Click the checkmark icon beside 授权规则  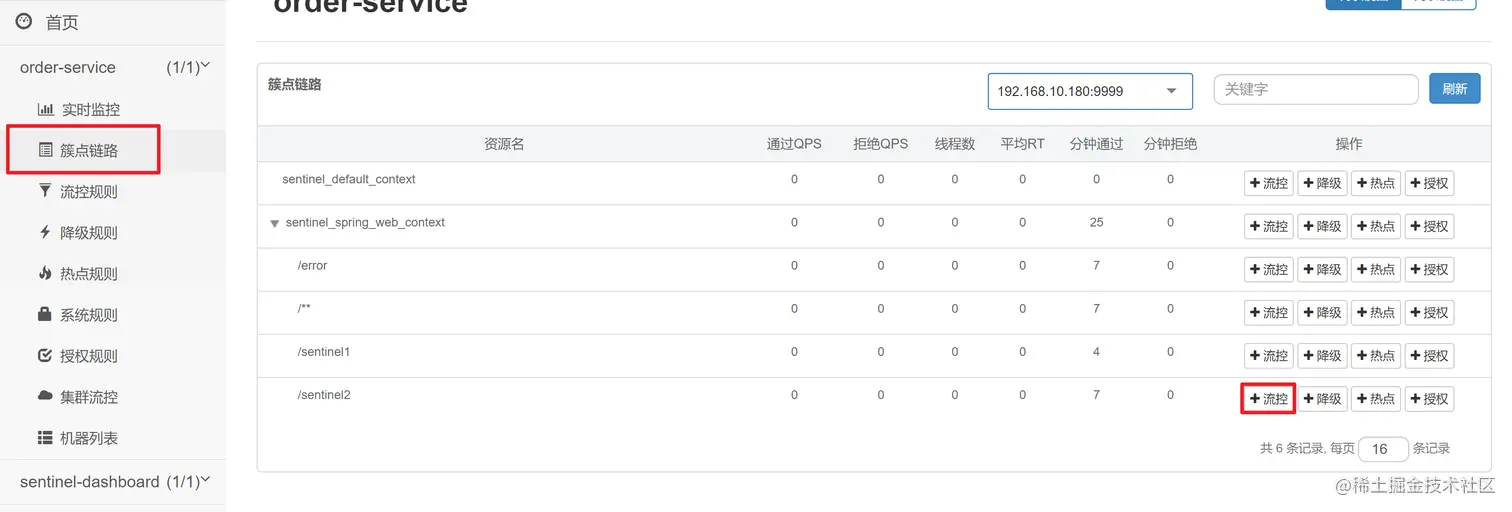coord(45,355)
